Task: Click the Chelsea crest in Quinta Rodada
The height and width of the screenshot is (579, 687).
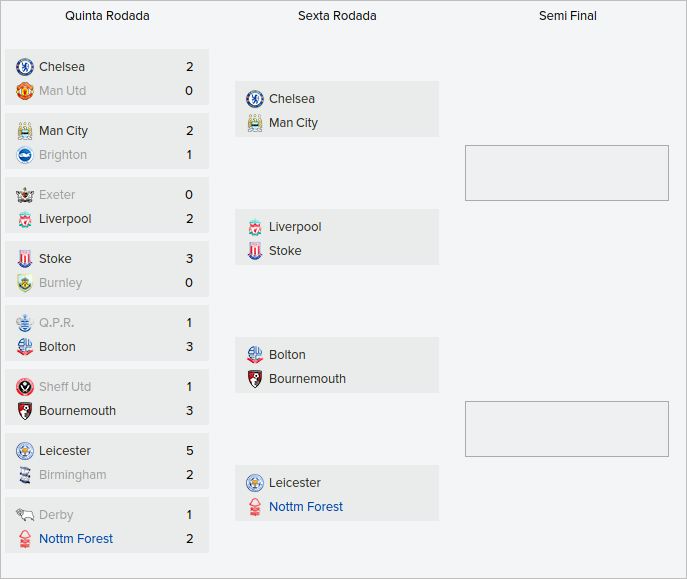Action: point(25,67)
